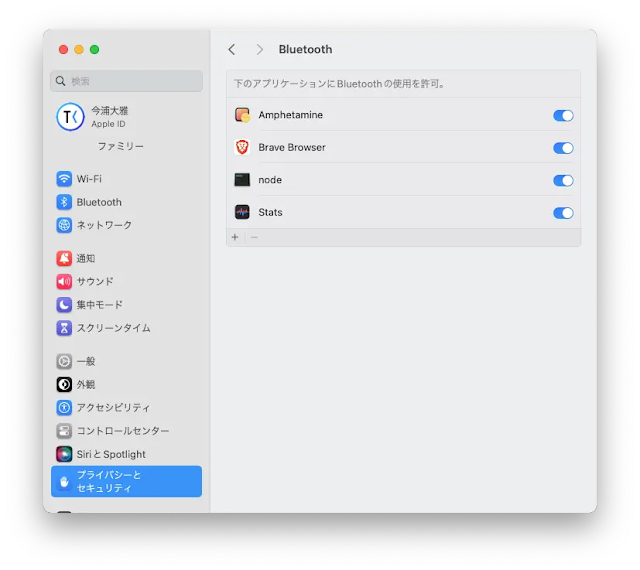The height and width of the screenshot is (570, 640).
Task: Click the Amphetamine row label
Action: [291, 115]
